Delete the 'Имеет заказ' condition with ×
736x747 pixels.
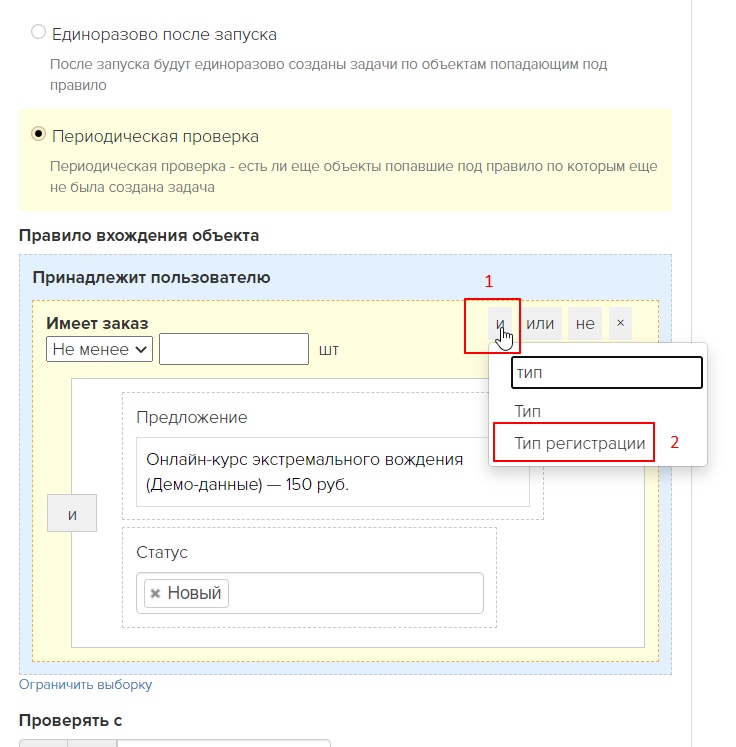(620, 323)
